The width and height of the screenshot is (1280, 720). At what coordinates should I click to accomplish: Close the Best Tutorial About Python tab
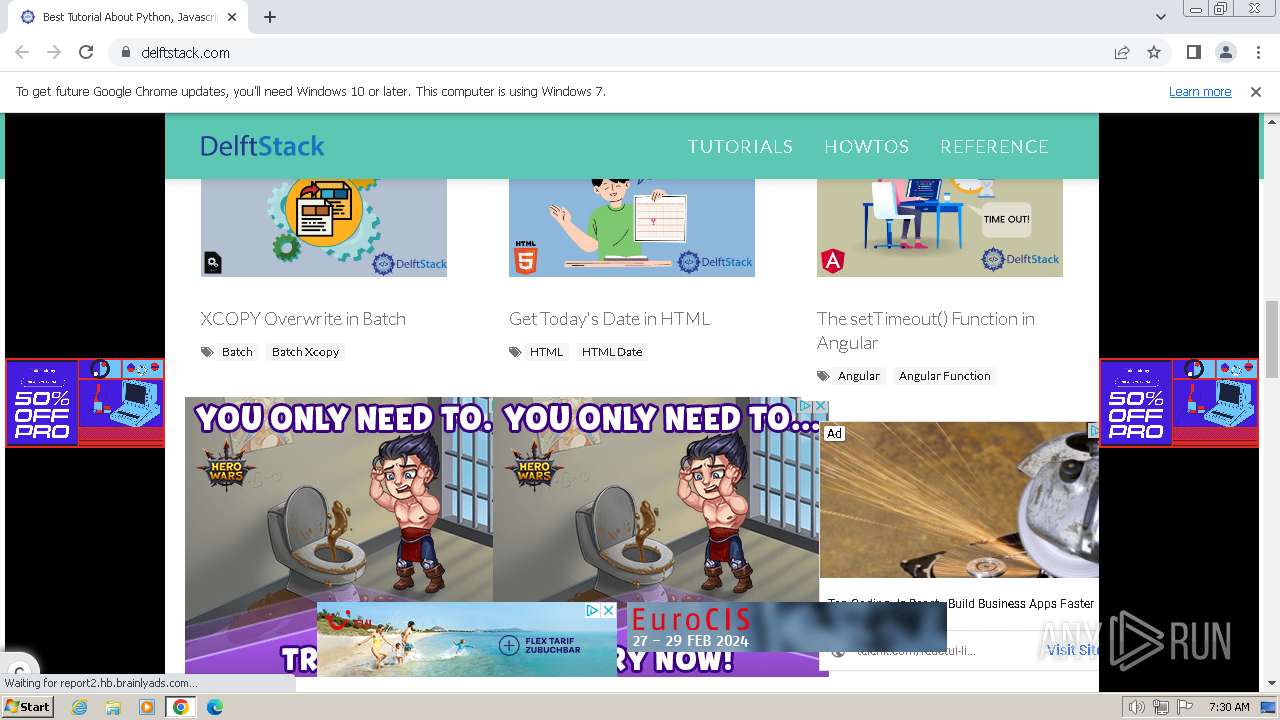tap(232, 17)
